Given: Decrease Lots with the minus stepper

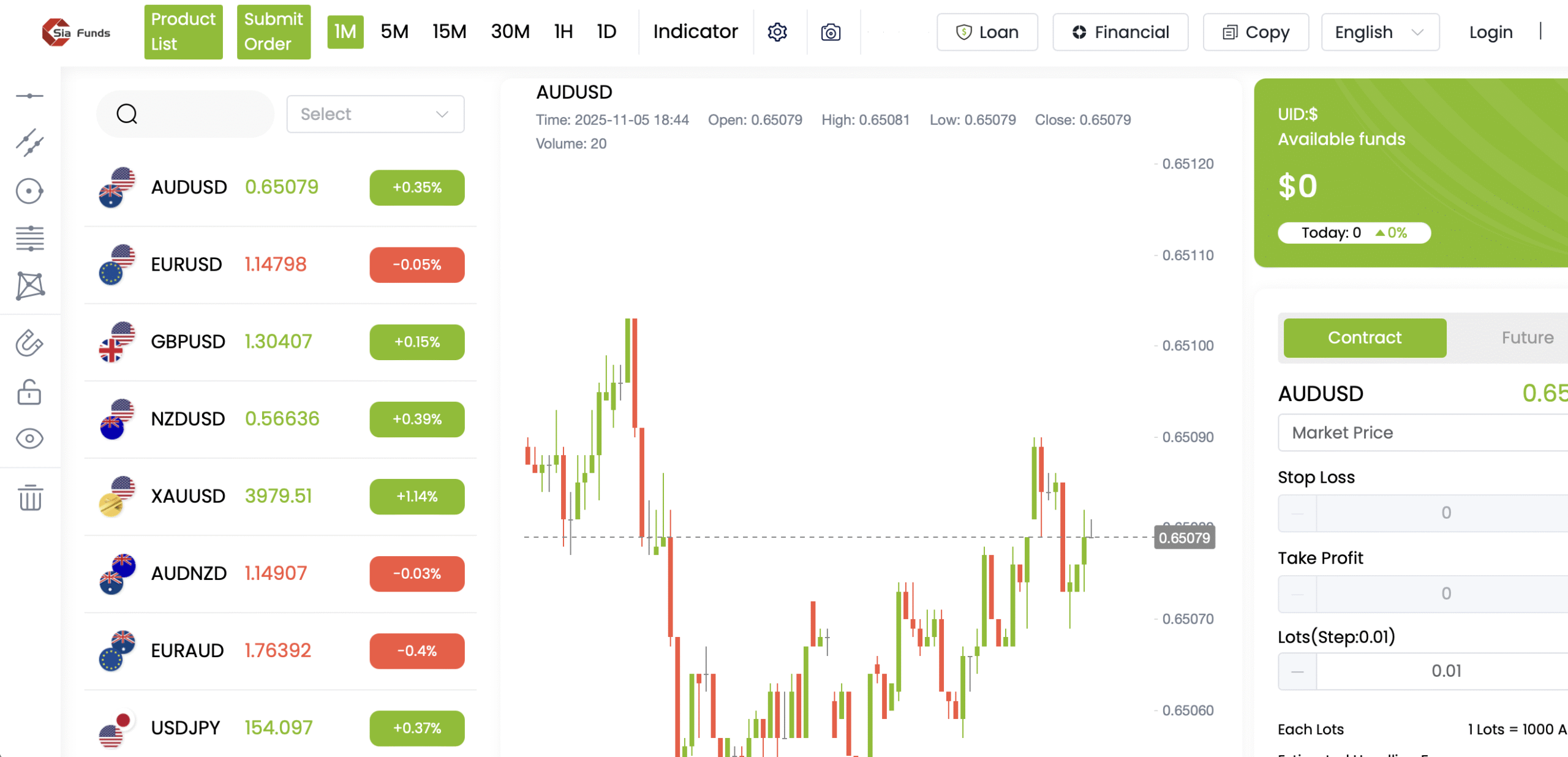Looking at the screenshot, I should click(1297, 671).
